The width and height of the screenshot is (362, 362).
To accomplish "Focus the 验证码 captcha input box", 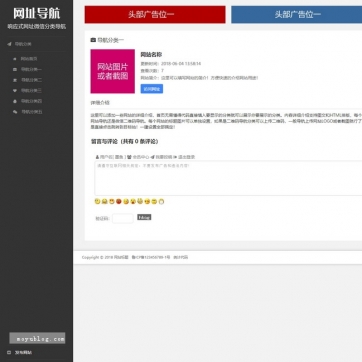I will click(x=123, y=218).
